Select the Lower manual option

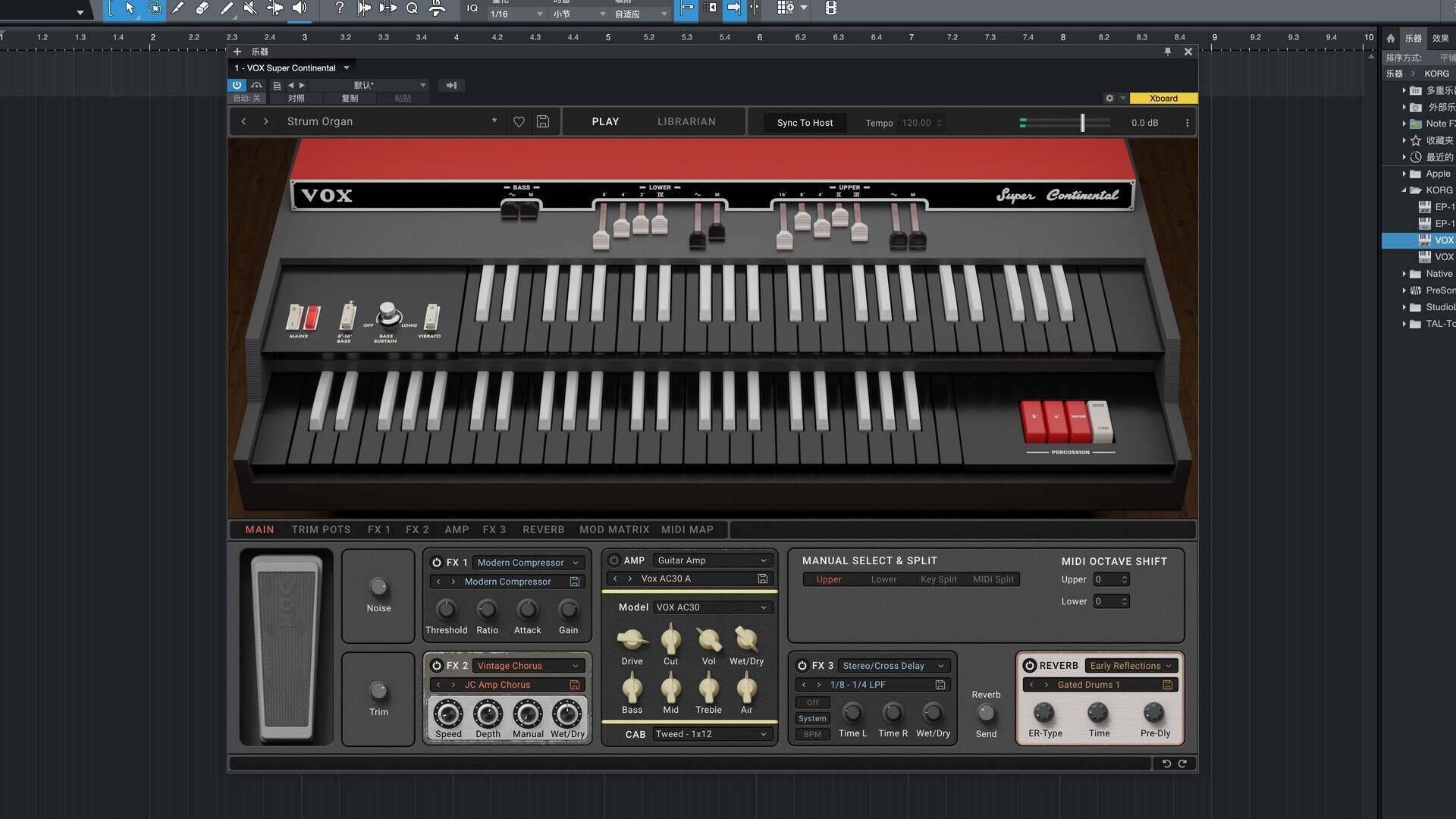[883, 579]
